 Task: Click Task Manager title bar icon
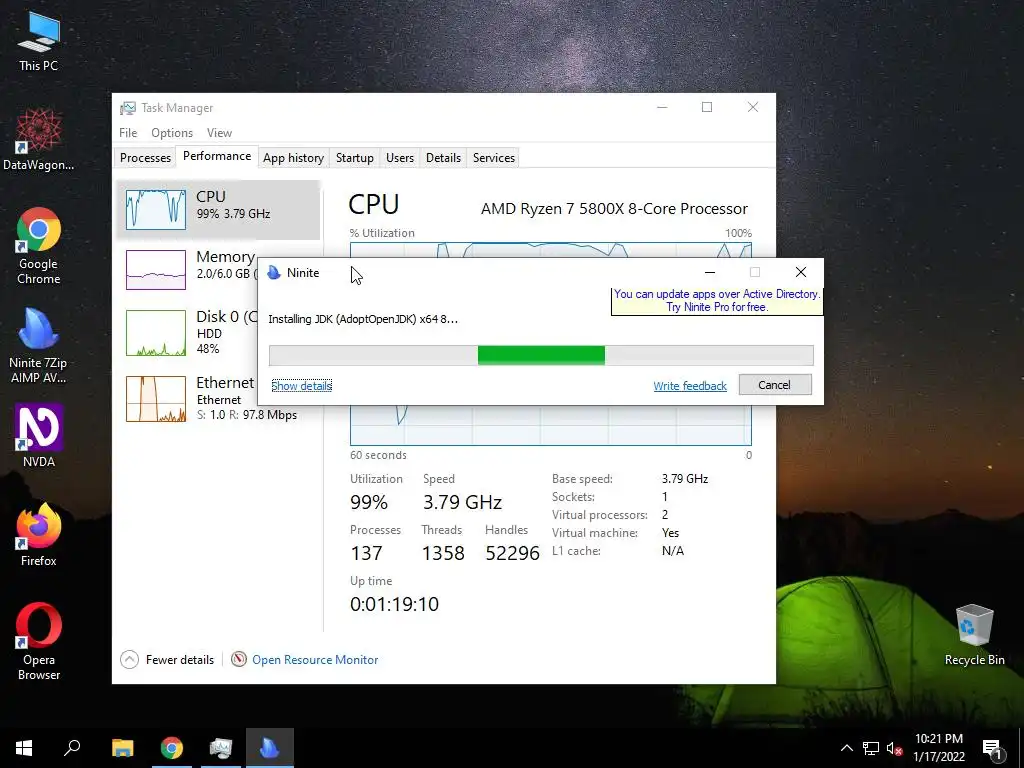pos(128,108)
